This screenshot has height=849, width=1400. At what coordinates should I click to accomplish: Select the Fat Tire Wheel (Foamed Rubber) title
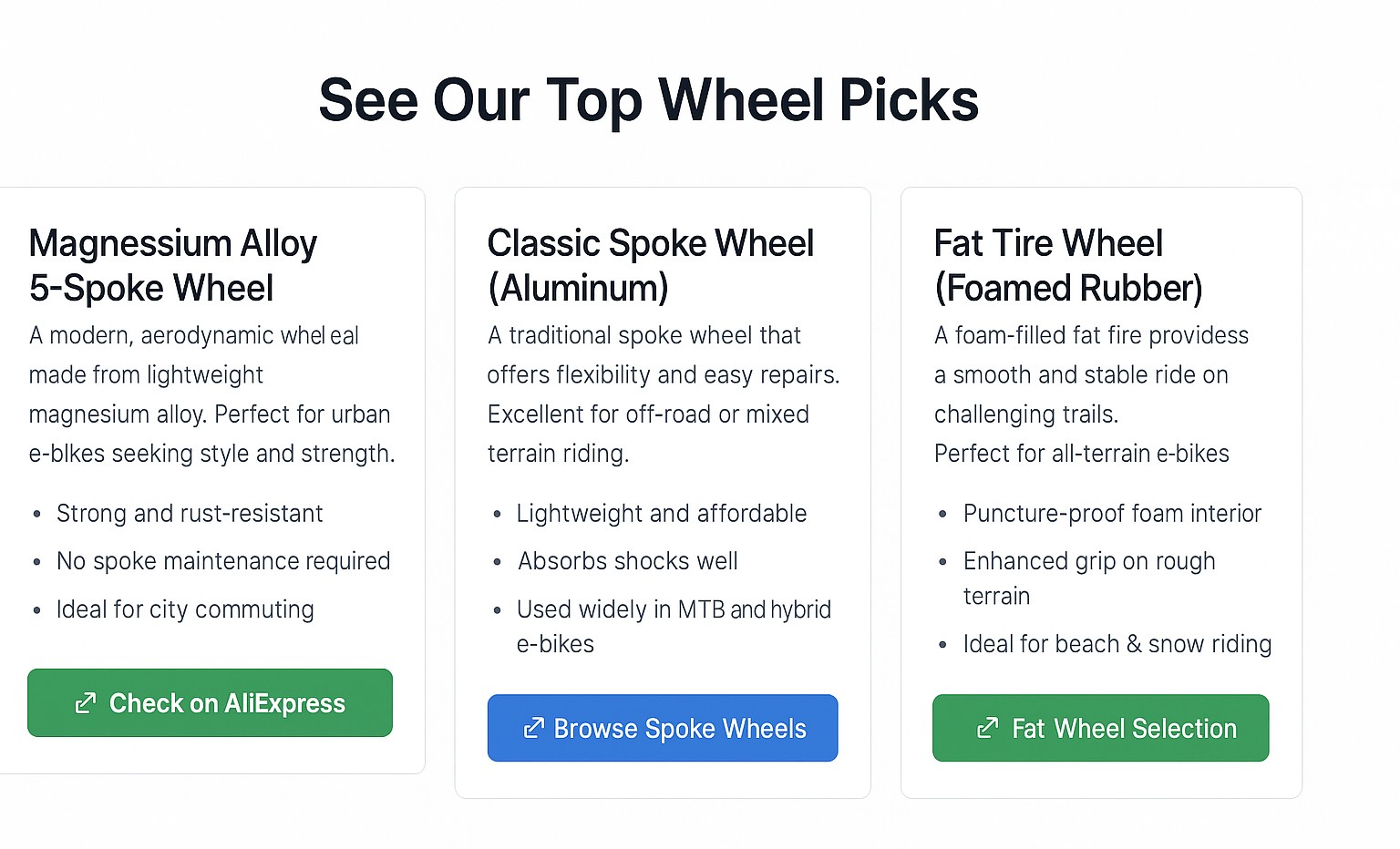1068,265
